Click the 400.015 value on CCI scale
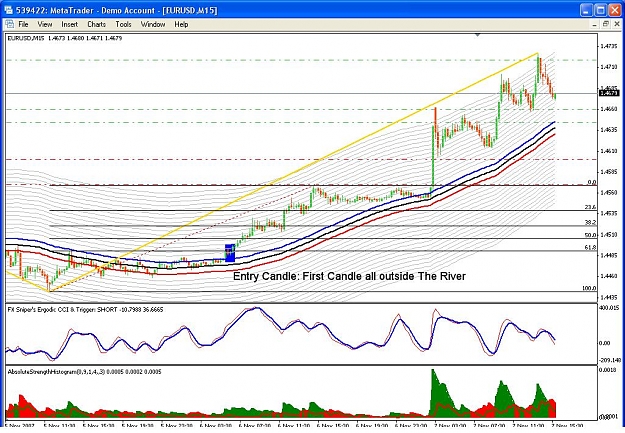 coord(609,308)
